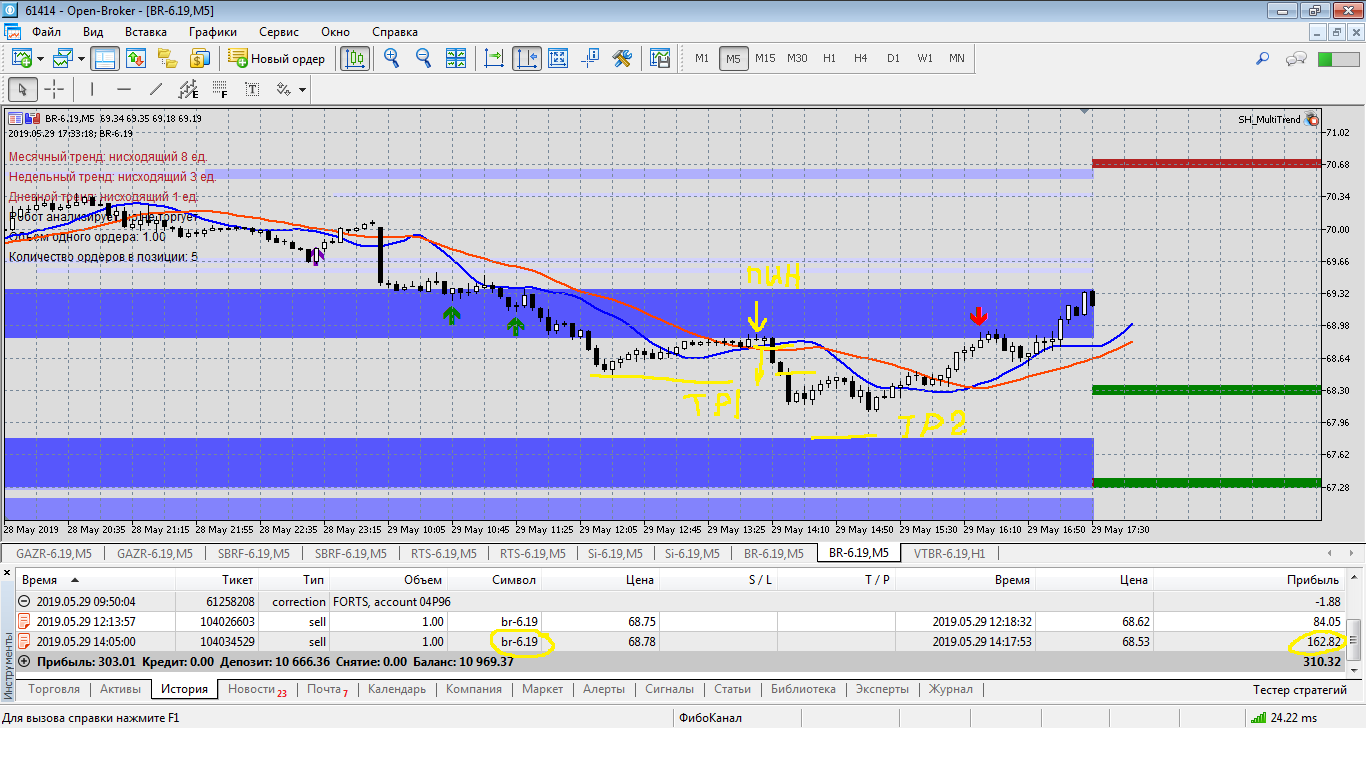Select the Fibonacci retracement tool
The image size is (1366, 768).
pyautogui.click(x=220, y=89)
